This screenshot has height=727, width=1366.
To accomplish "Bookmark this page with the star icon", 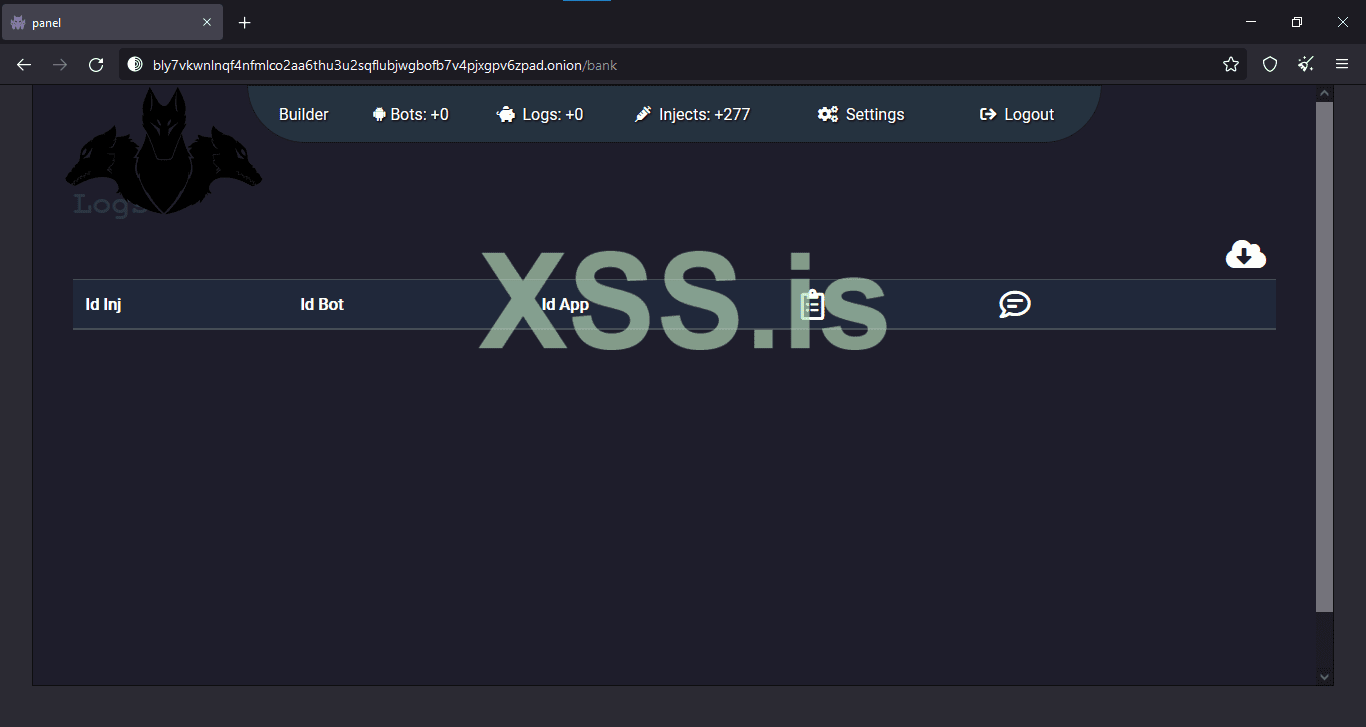I will [x=1231, y=65].
